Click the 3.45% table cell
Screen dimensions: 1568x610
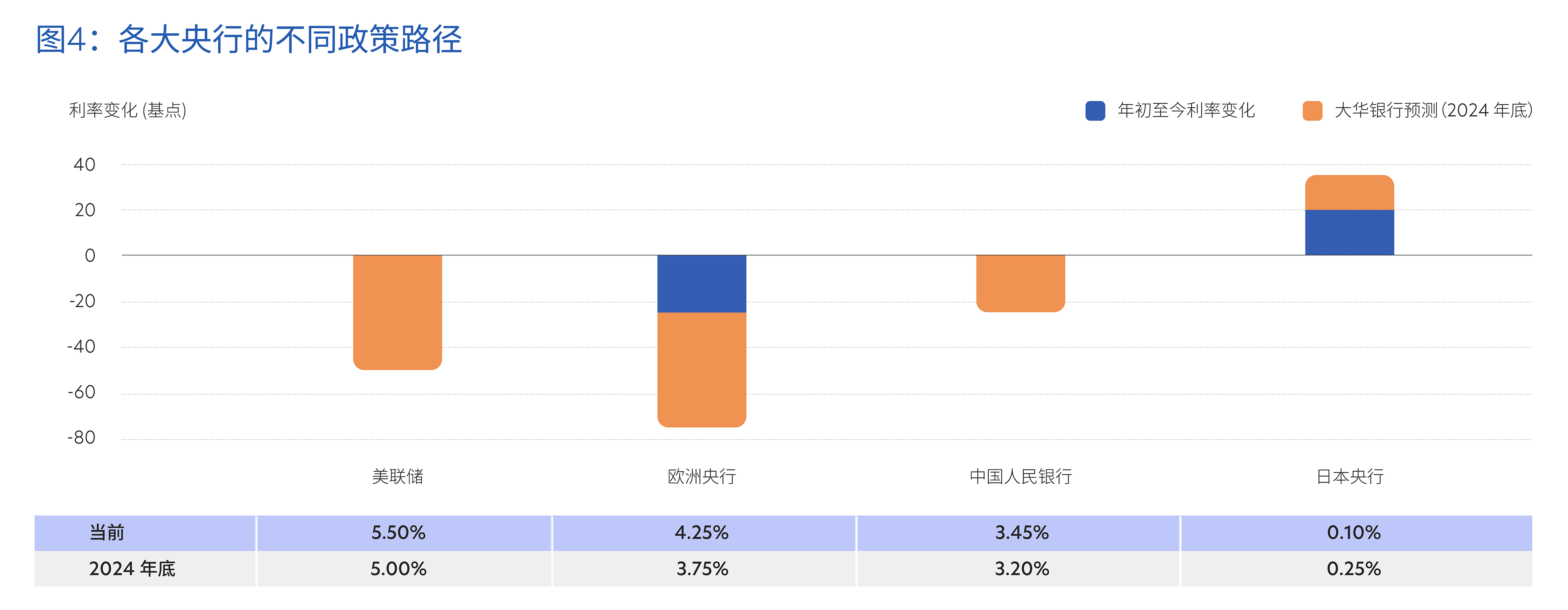(x=1022, y=533)
